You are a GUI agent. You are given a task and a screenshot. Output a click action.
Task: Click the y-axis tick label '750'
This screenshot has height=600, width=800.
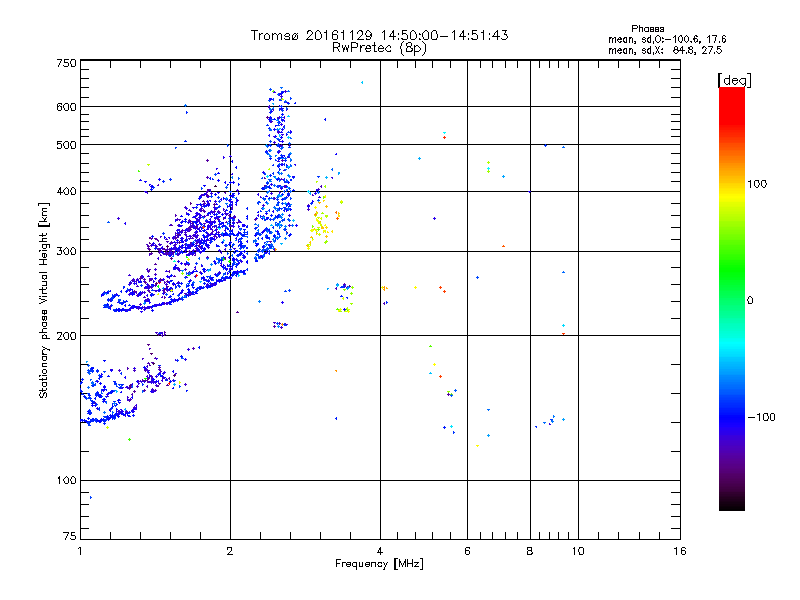point(66,63)
